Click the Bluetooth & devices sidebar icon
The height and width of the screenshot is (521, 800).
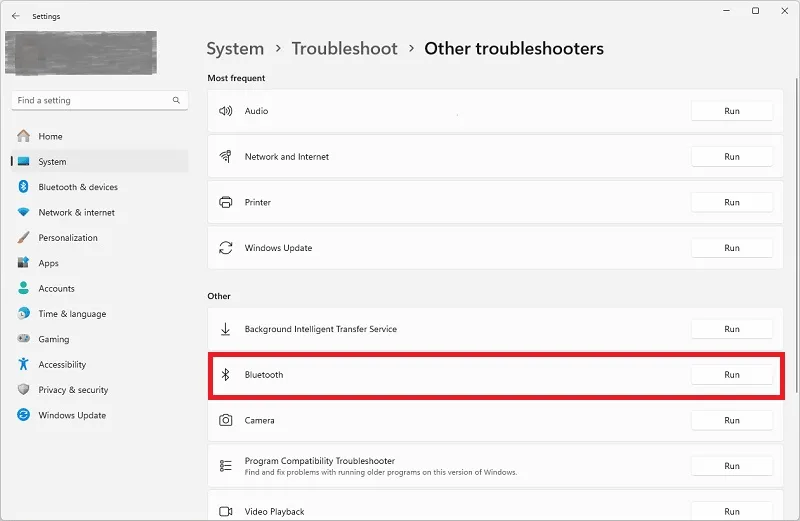click(23, 187)
